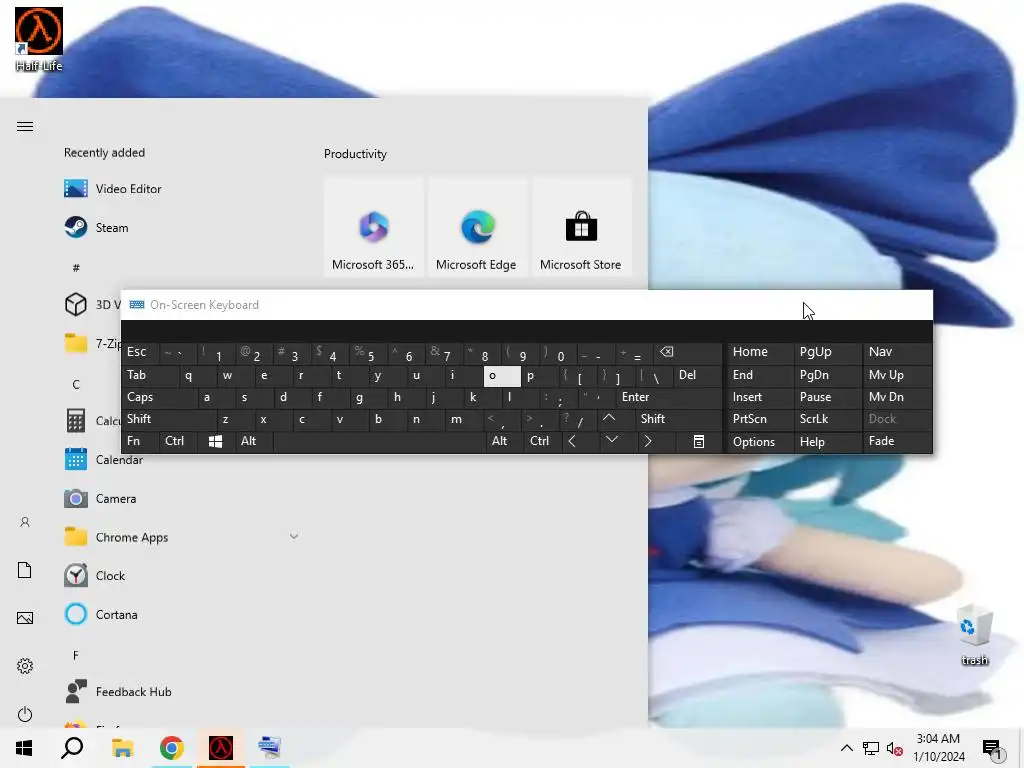Click the taskbar clock showing 3:04 AM
Screen dimensions: 1024x768
tap(938, 748)
